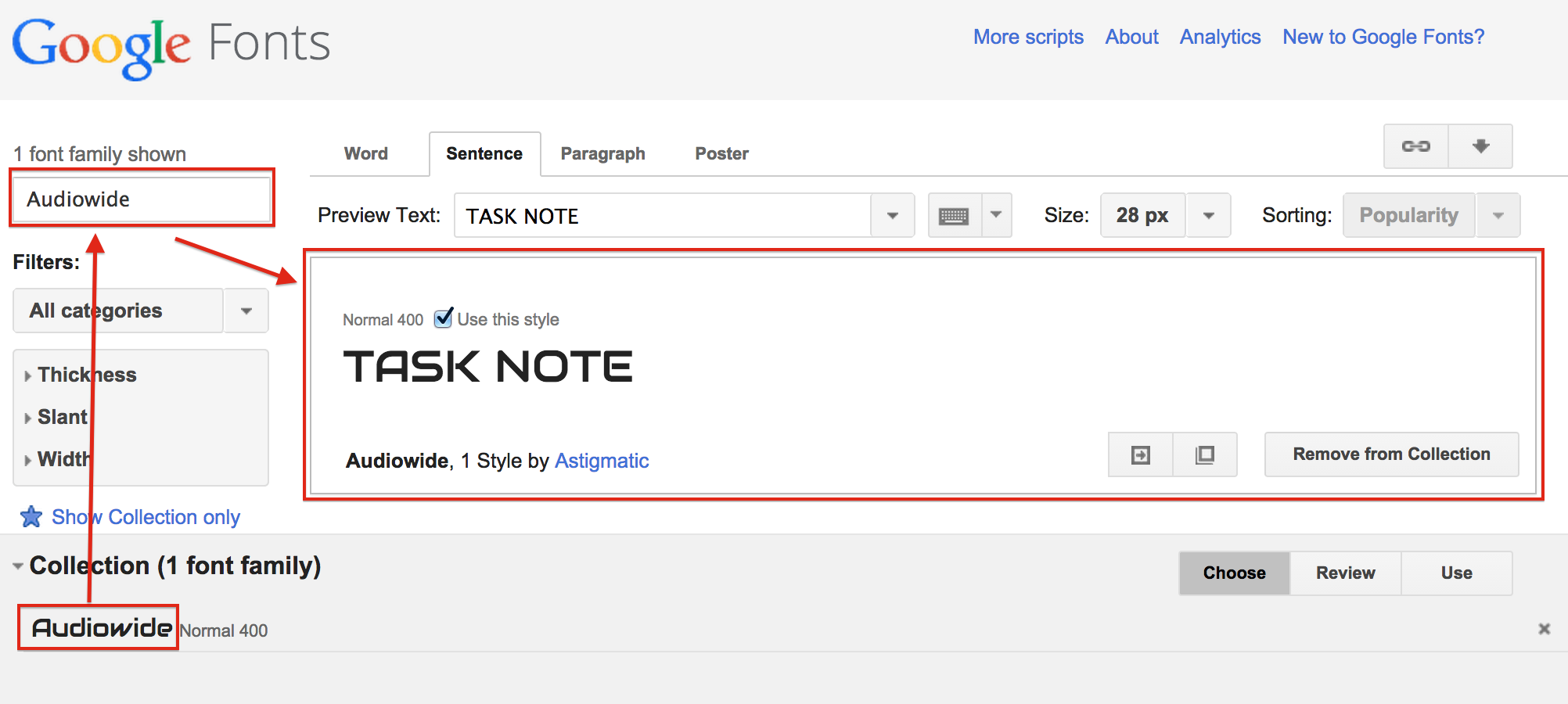Screen dimensions: 1568x704
Task: Click Show Collection only link
Action: point(146,517)
